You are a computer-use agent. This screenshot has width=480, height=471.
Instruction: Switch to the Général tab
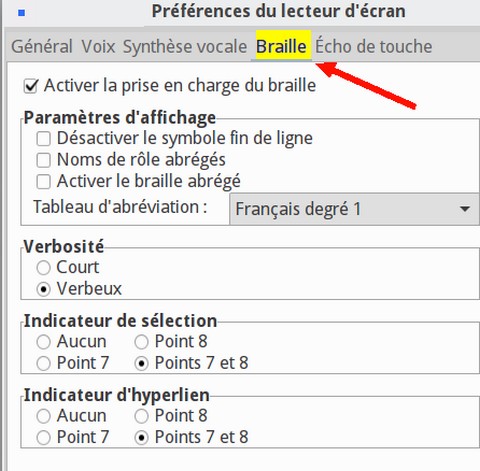pos(42,46)
